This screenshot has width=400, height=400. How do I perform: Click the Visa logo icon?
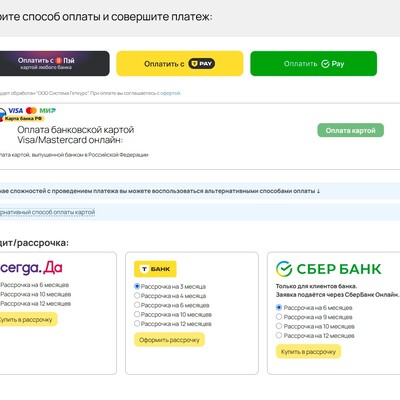16,110
